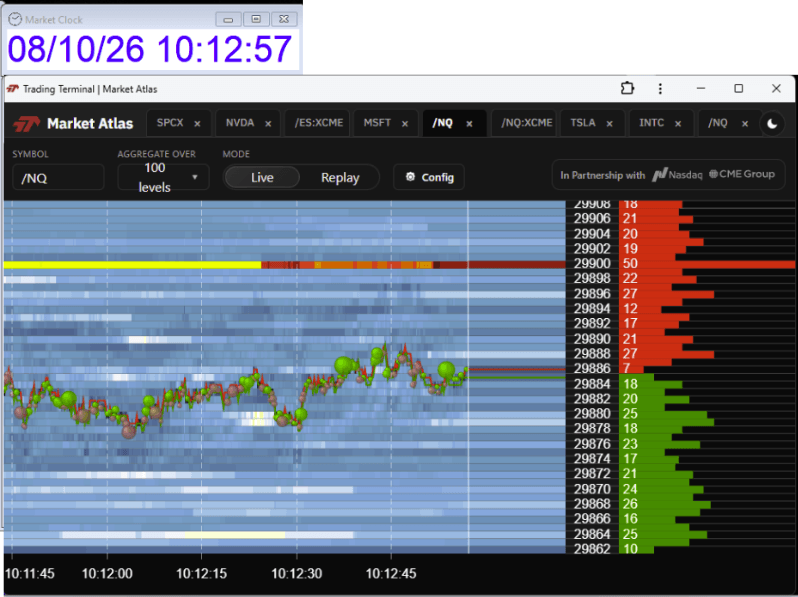This screenshot has height=597, width=798.
Task: Click the 10:12:00 time axis label
Action: coord(107,574)
